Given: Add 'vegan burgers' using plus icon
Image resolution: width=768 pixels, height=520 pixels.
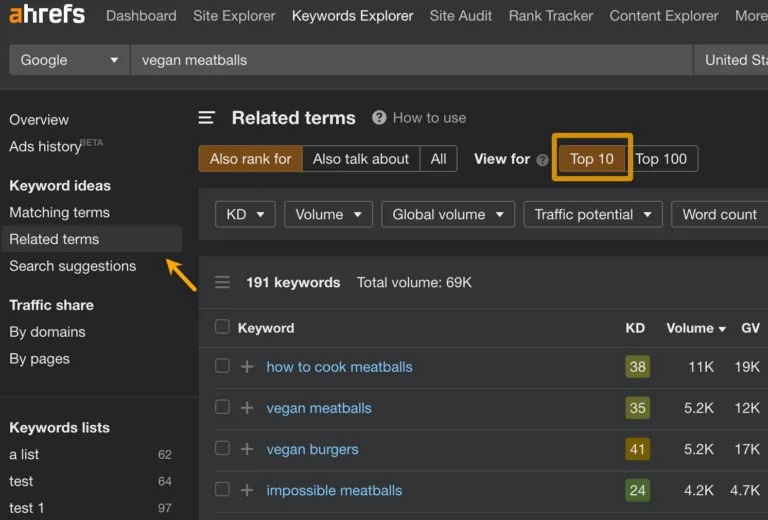Looking at the screenshot, I should coord(247,449).
